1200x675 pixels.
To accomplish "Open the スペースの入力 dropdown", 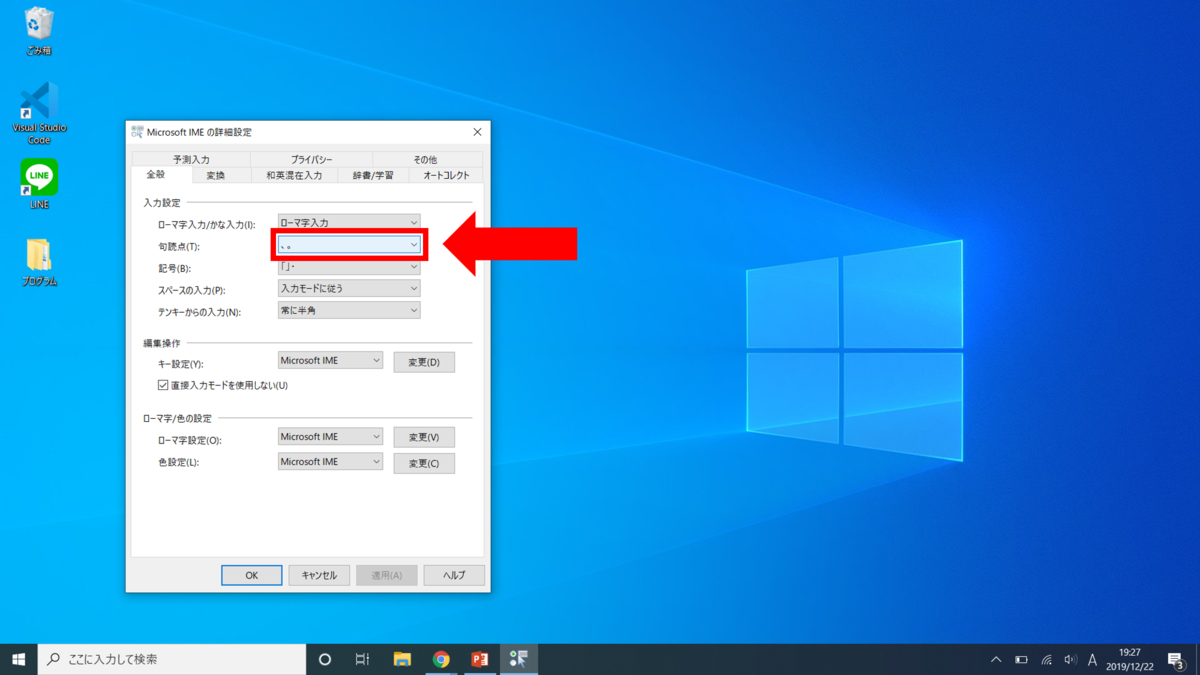I will click(349, 288).
